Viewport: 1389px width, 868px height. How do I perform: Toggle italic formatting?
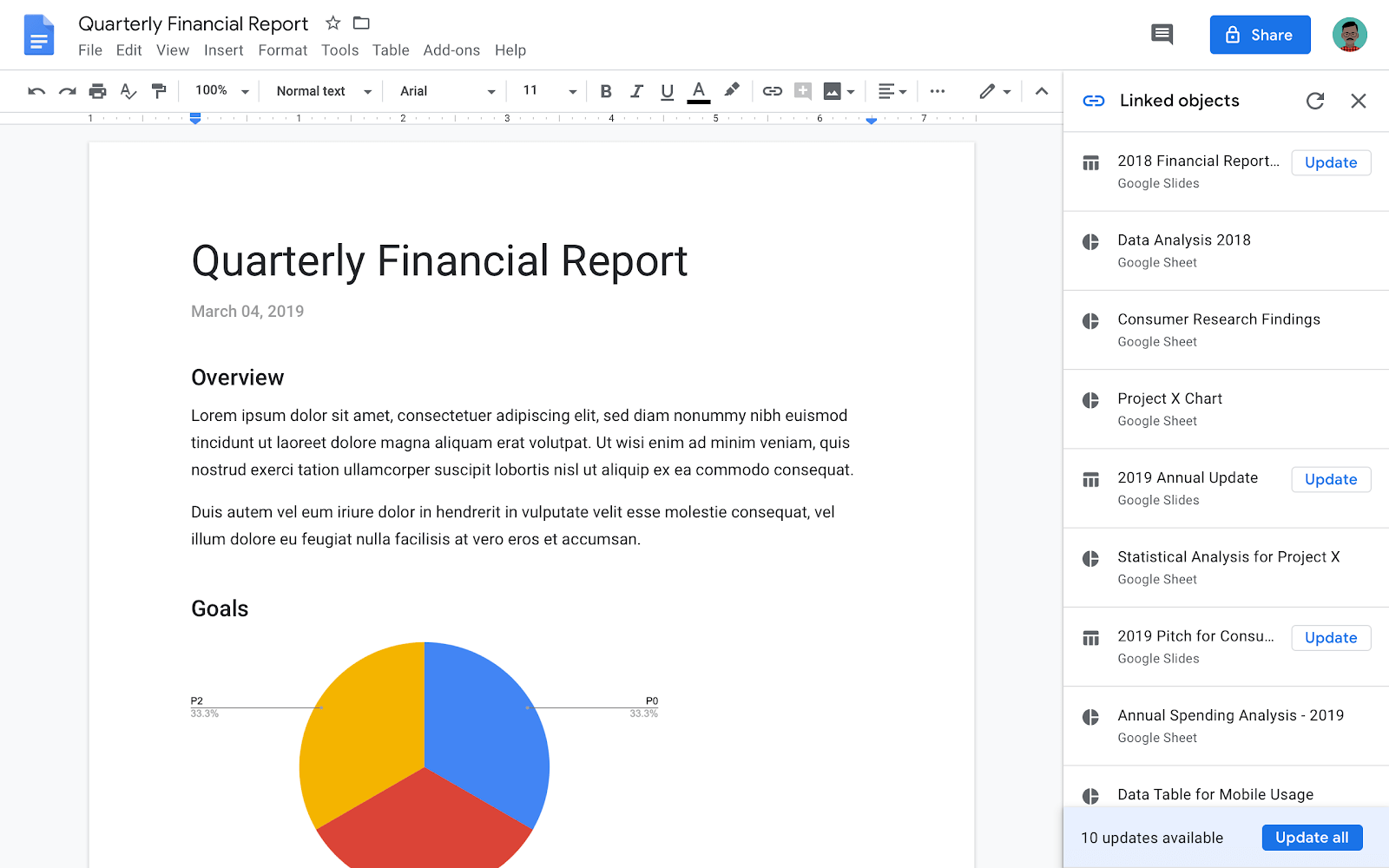(x=636, y=91)
